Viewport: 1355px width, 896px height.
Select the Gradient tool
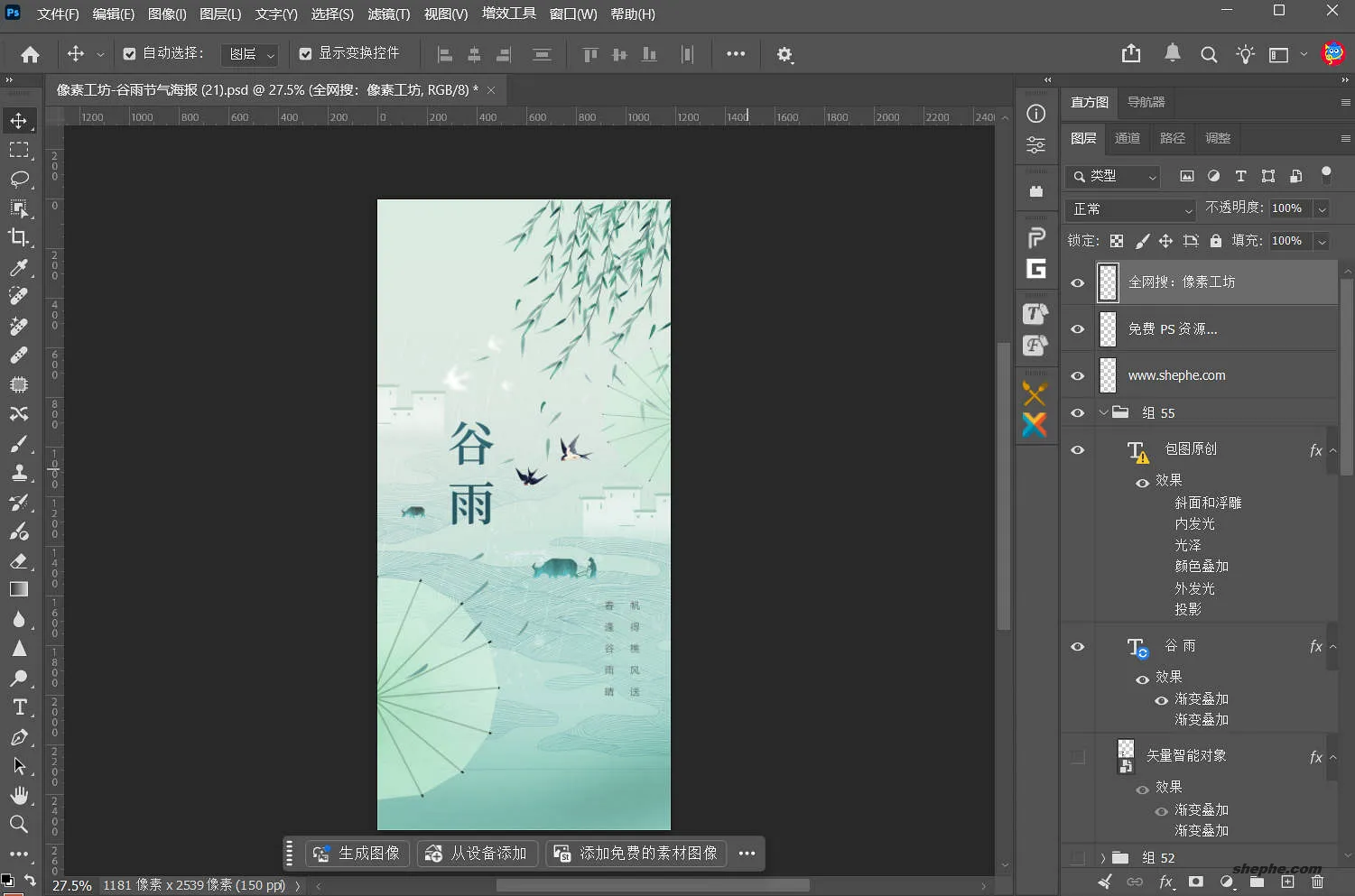(x=19, y=589)
